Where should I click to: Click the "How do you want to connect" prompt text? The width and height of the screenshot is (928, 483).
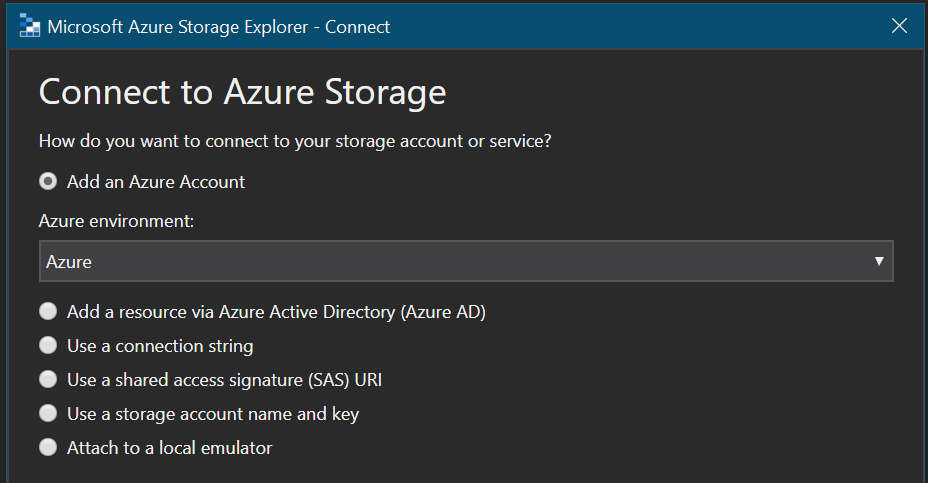295,141
